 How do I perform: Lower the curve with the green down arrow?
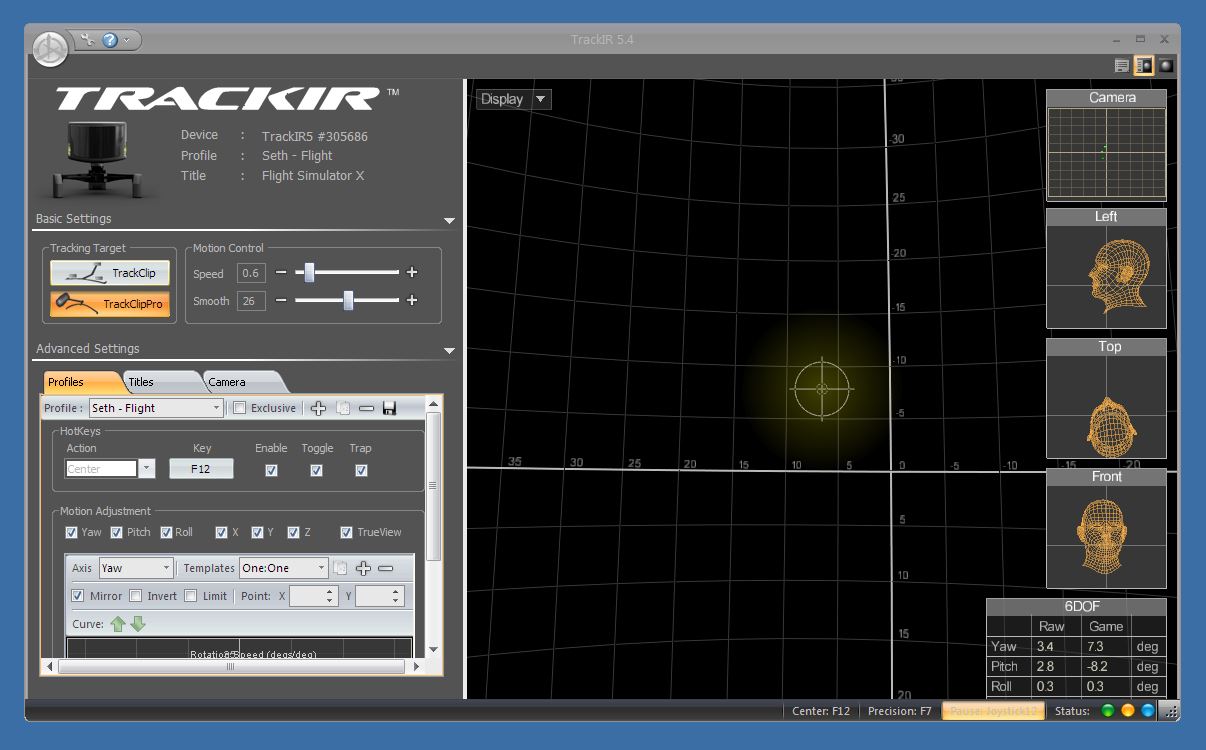click(138, 624)
